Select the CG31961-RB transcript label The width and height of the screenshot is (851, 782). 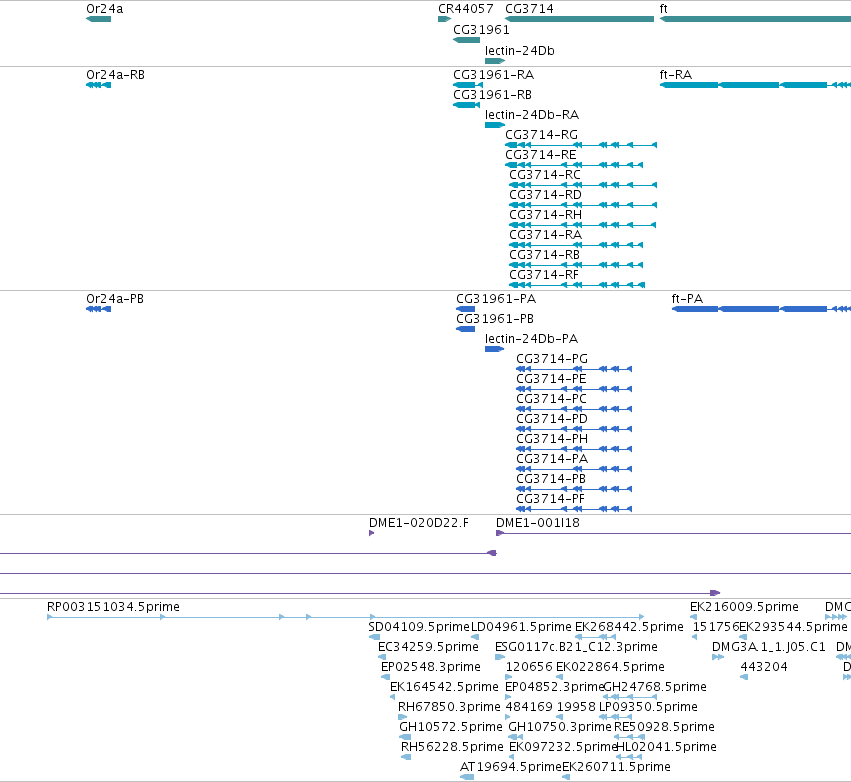492,95
